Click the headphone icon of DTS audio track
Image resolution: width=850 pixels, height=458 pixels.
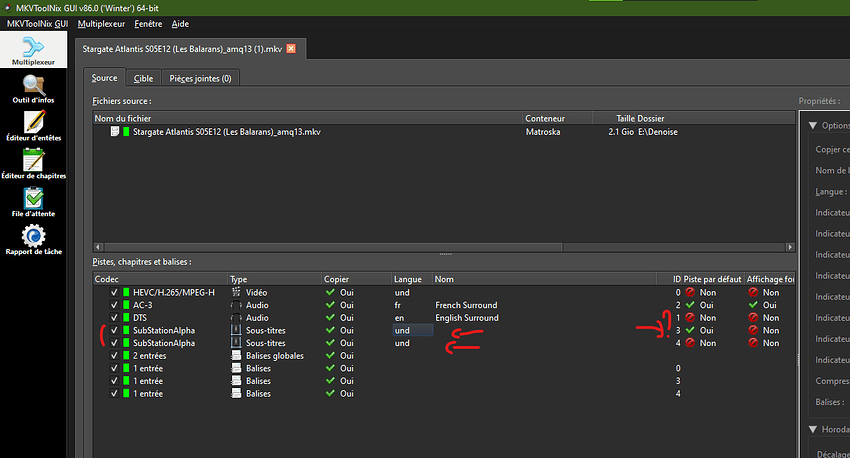[x=236, y=318]
